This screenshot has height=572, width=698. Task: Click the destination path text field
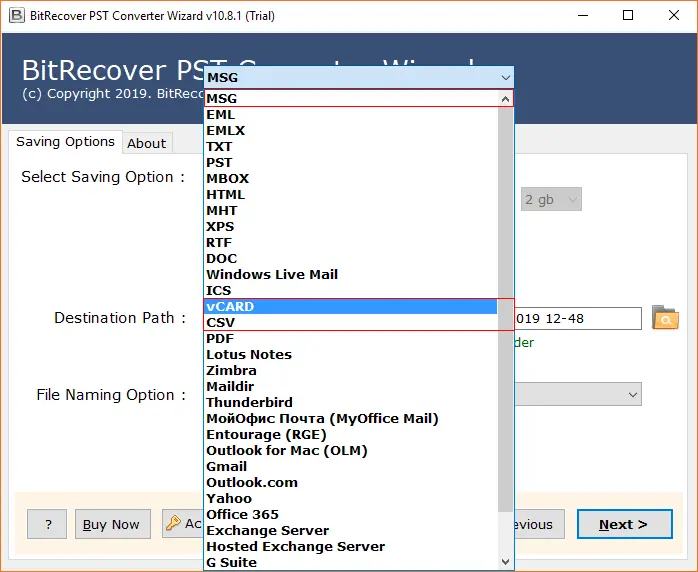click(x=578, y=318)
